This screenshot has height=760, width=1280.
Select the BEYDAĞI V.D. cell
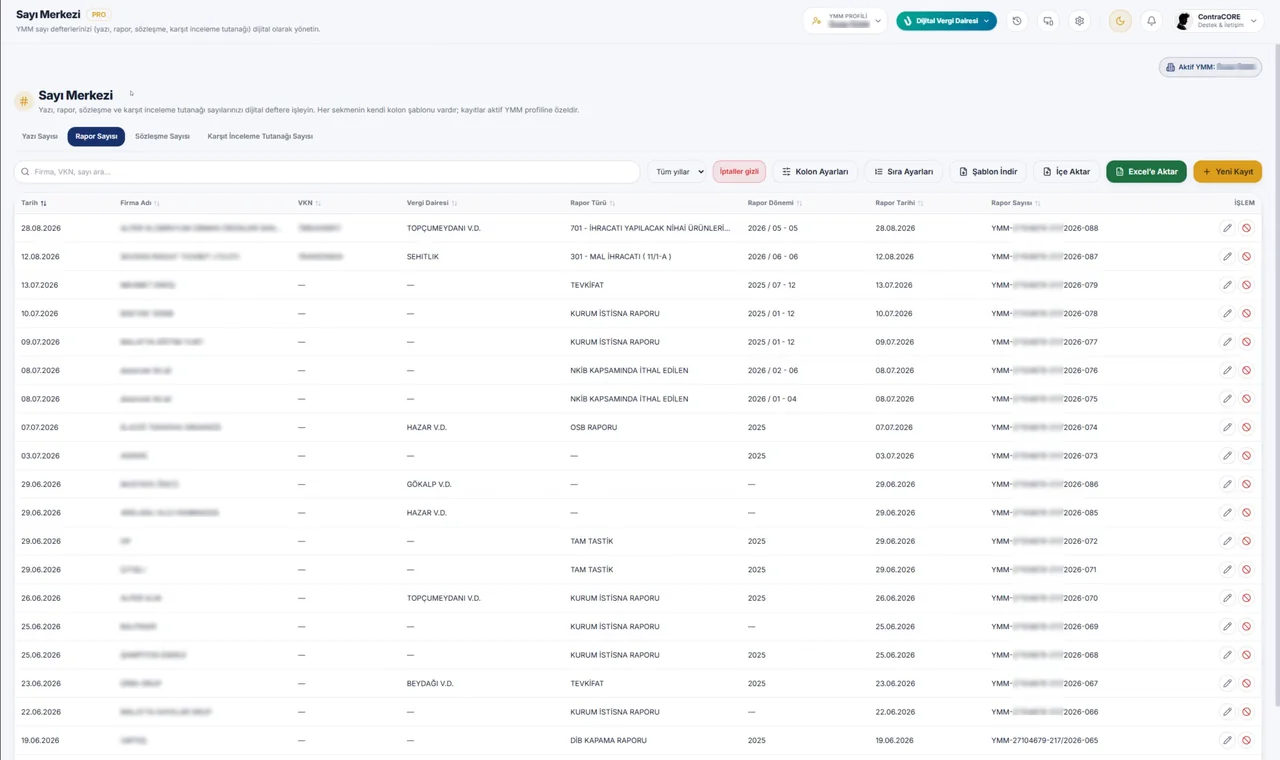[x=431, y=684]
